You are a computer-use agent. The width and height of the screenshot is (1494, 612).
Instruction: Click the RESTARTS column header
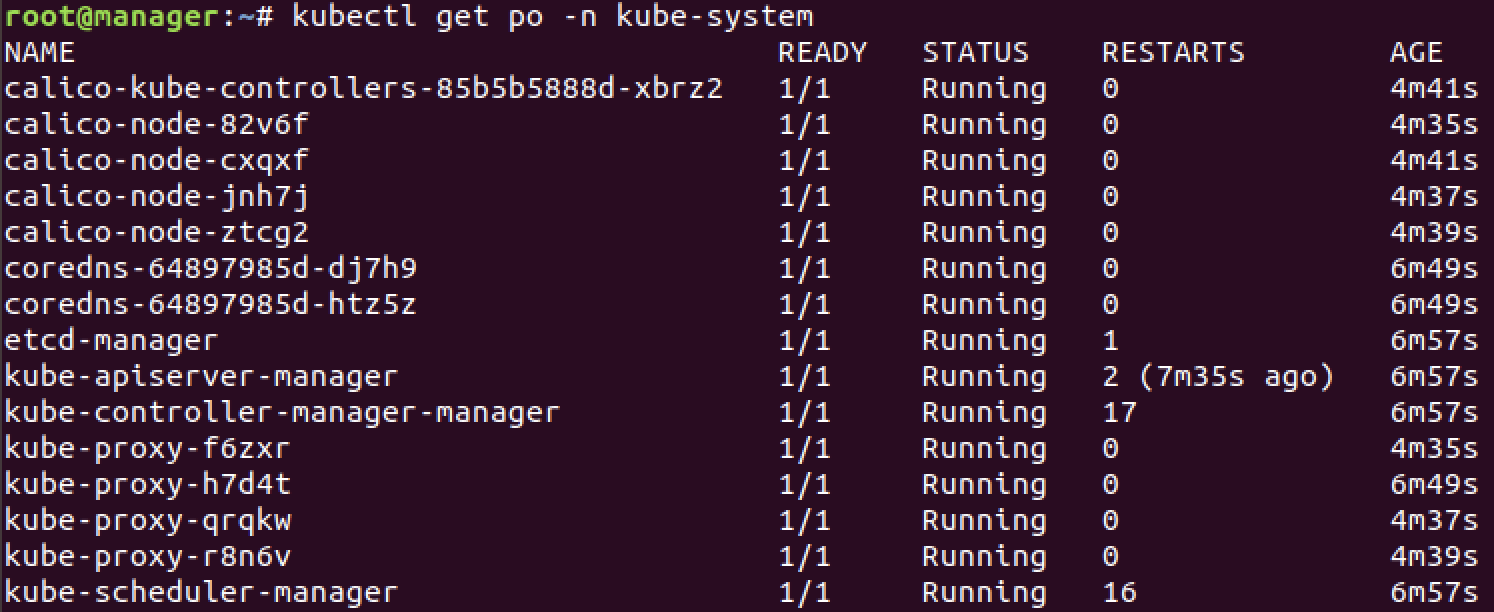click(1174, 52)
